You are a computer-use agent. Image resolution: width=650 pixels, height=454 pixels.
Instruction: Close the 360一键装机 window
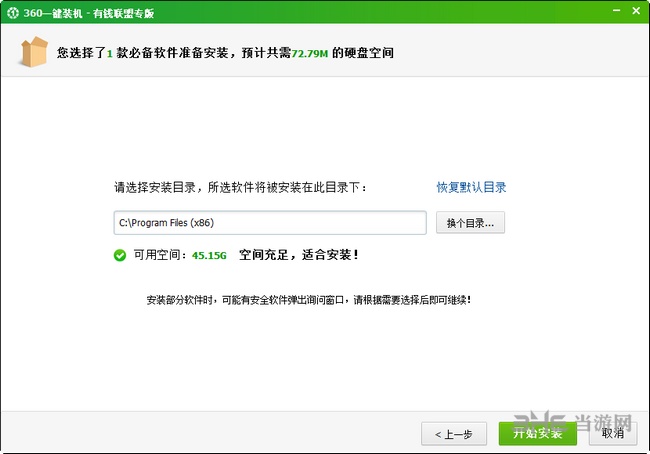click(x=636, y=10)
